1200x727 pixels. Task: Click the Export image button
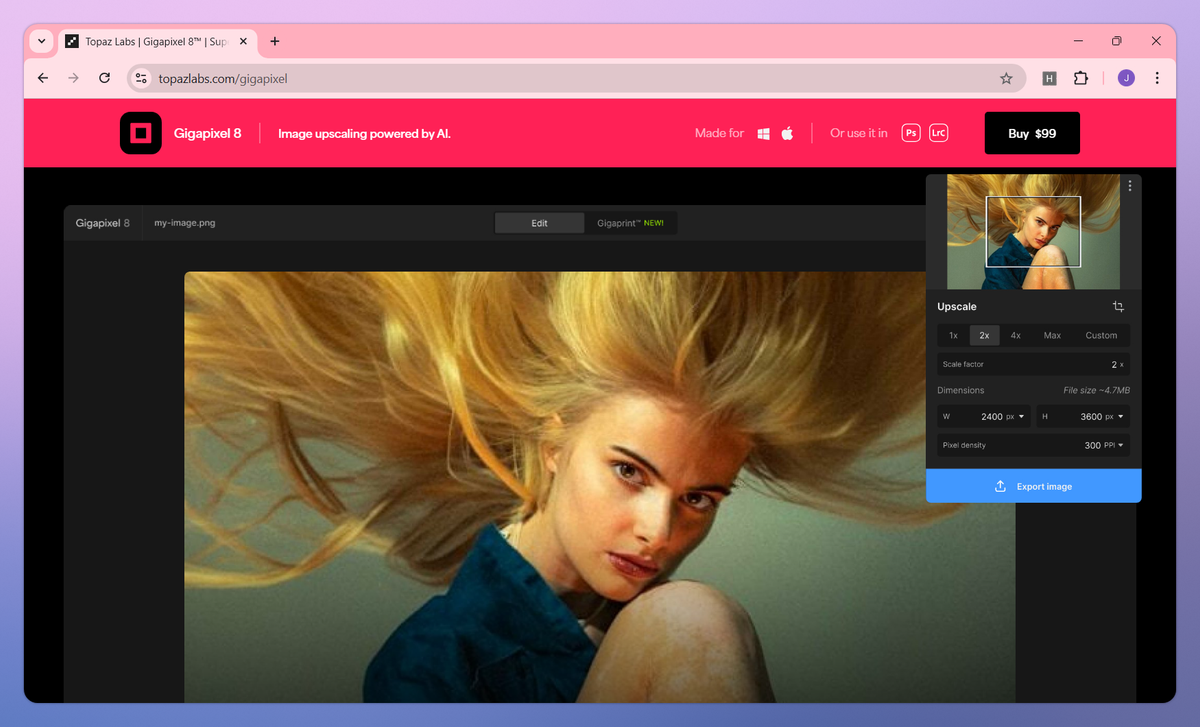pos(1033,486)
